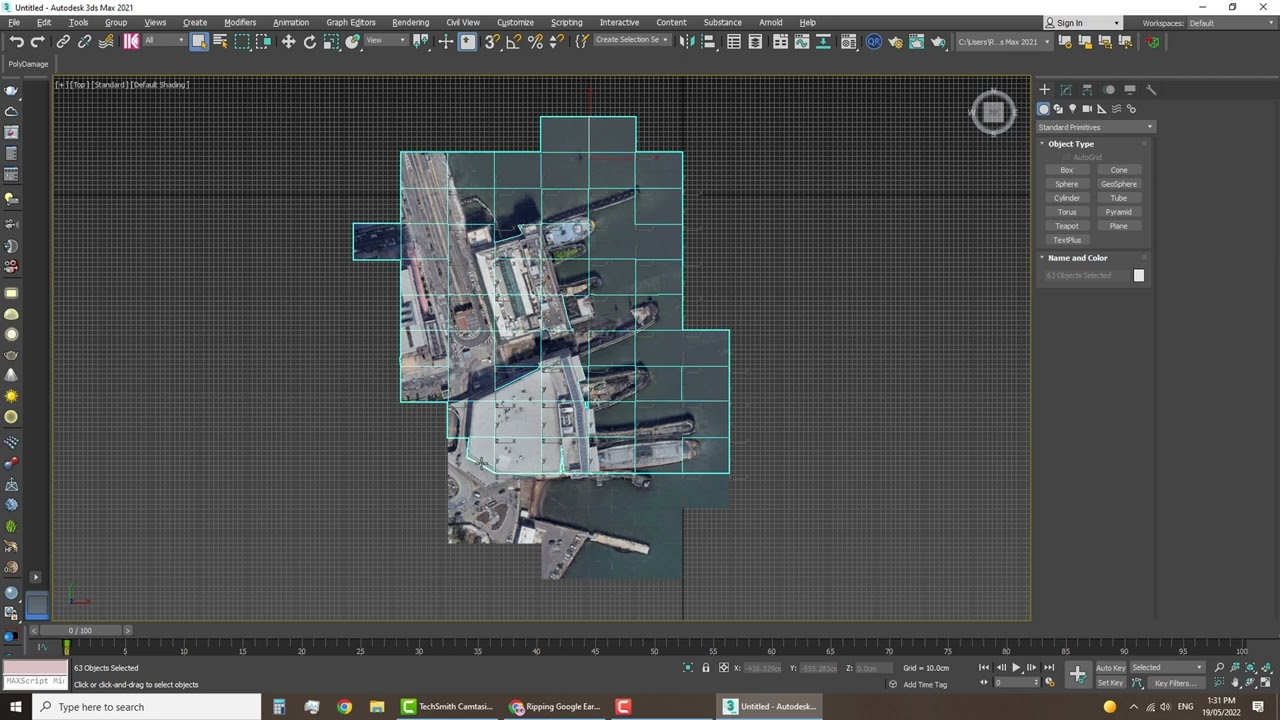
Task: Click the time slider 0 / 100 handle
Action: click(x=80, y=631)
